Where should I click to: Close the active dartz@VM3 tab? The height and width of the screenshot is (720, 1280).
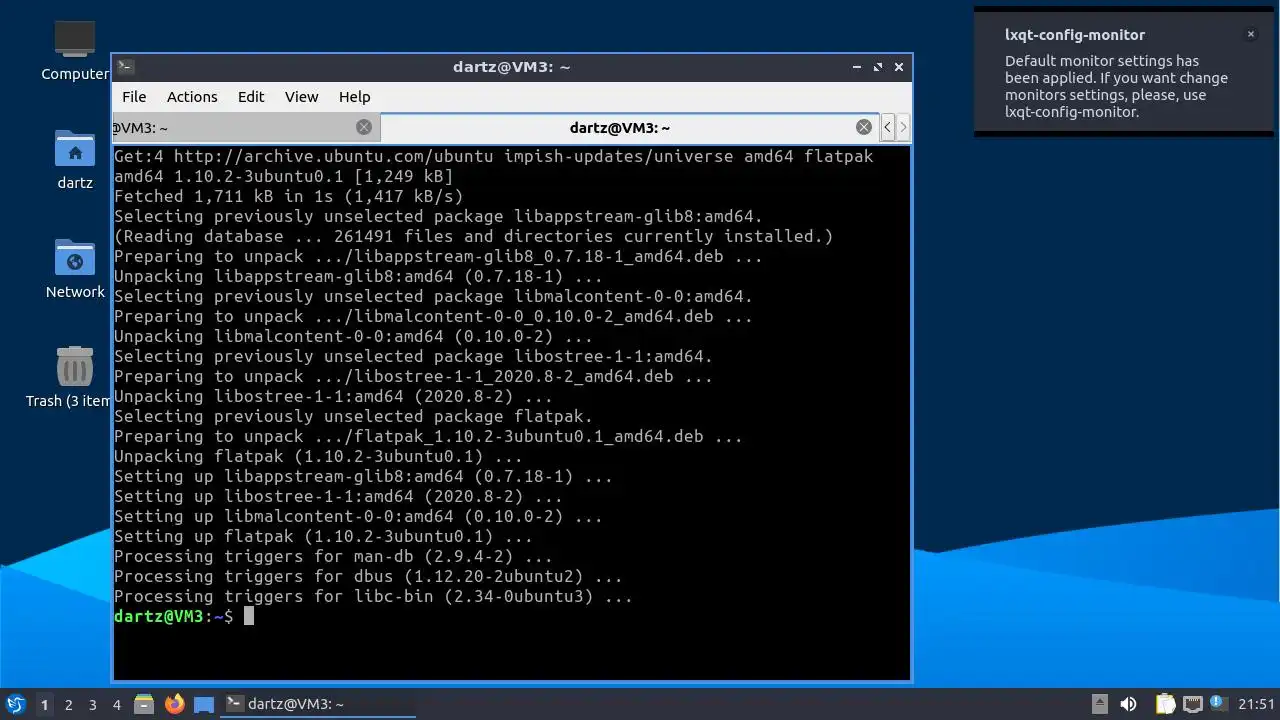pyautogui.click(x=864, y=127)
